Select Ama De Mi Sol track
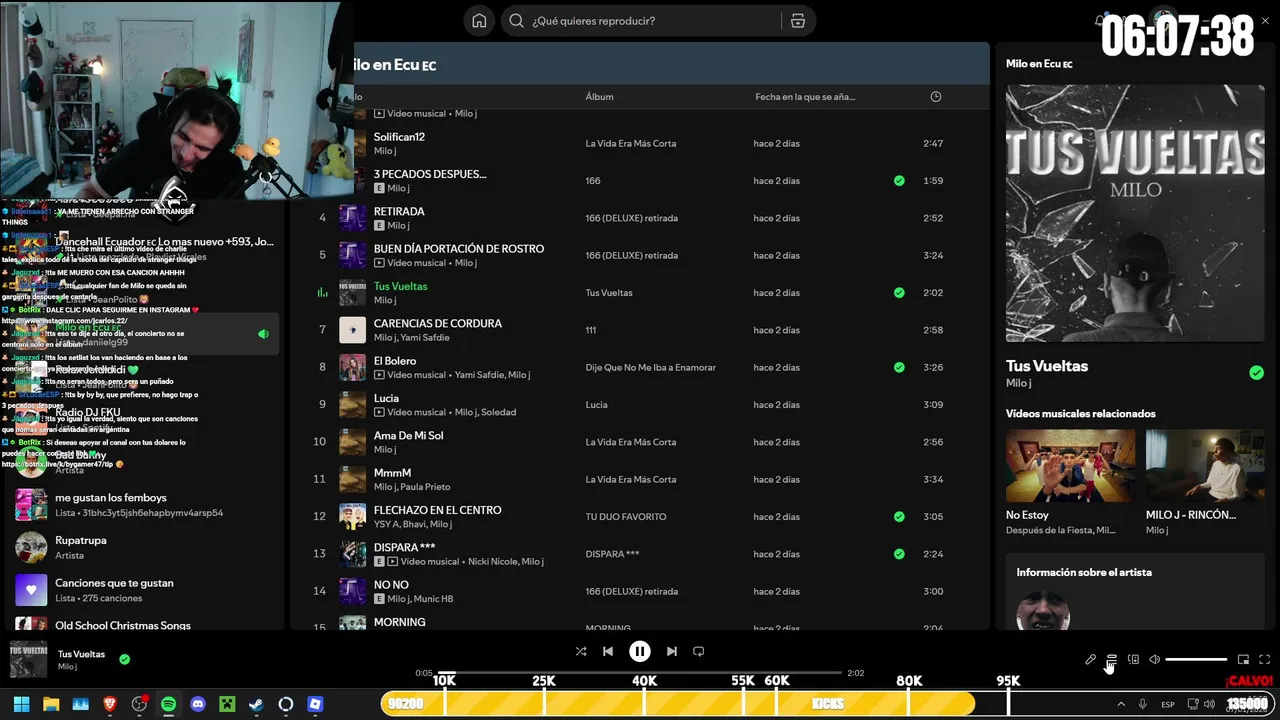 point(408,436)
